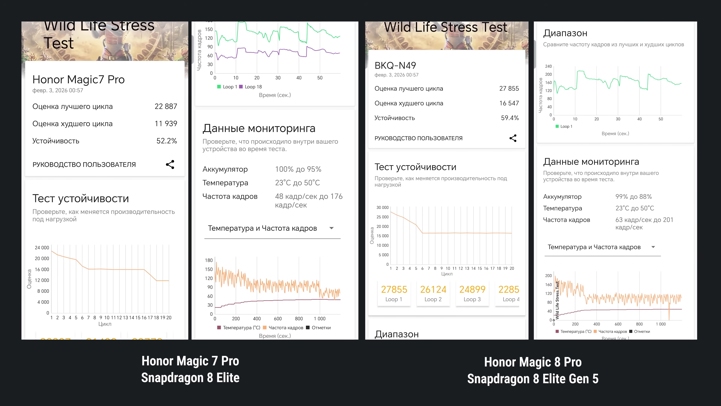This screenshot has height=406, width=721.
Task: Click Wild Life Stress Test banner above BKQ-N49
Action: coord(446,35)
